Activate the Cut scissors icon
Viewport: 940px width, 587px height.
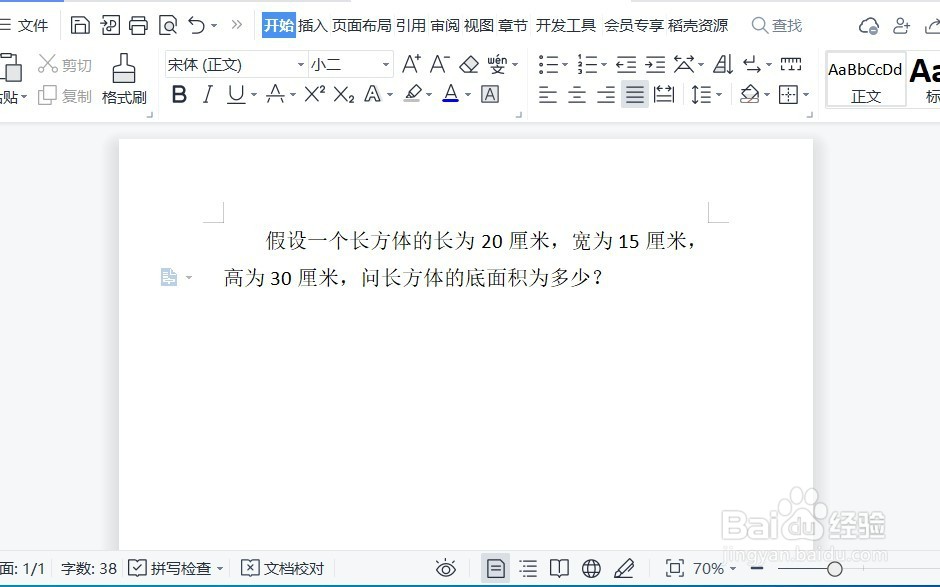(47, 63)
